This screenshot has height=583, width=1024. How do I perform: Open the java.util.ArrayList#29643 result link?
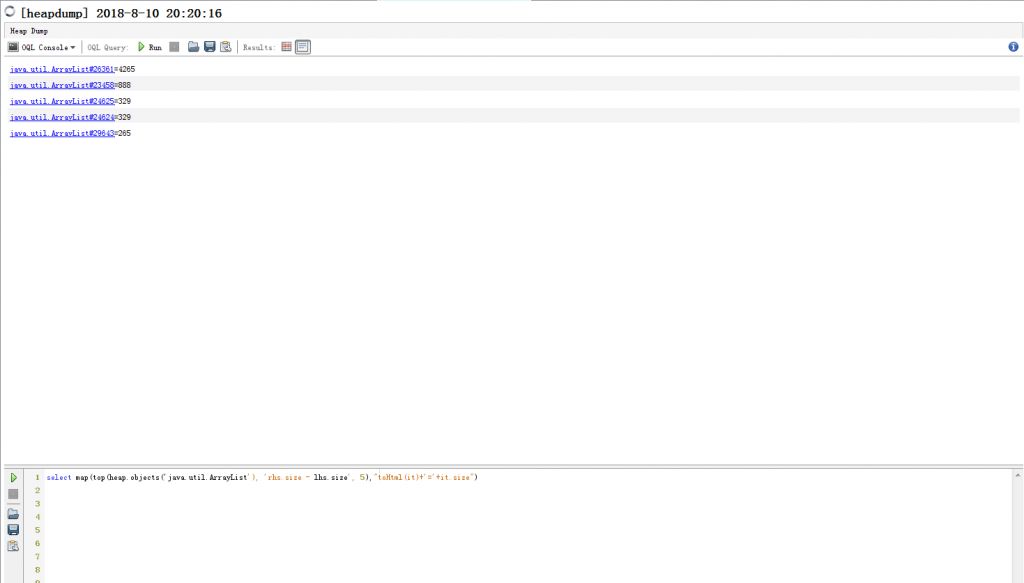62,133
